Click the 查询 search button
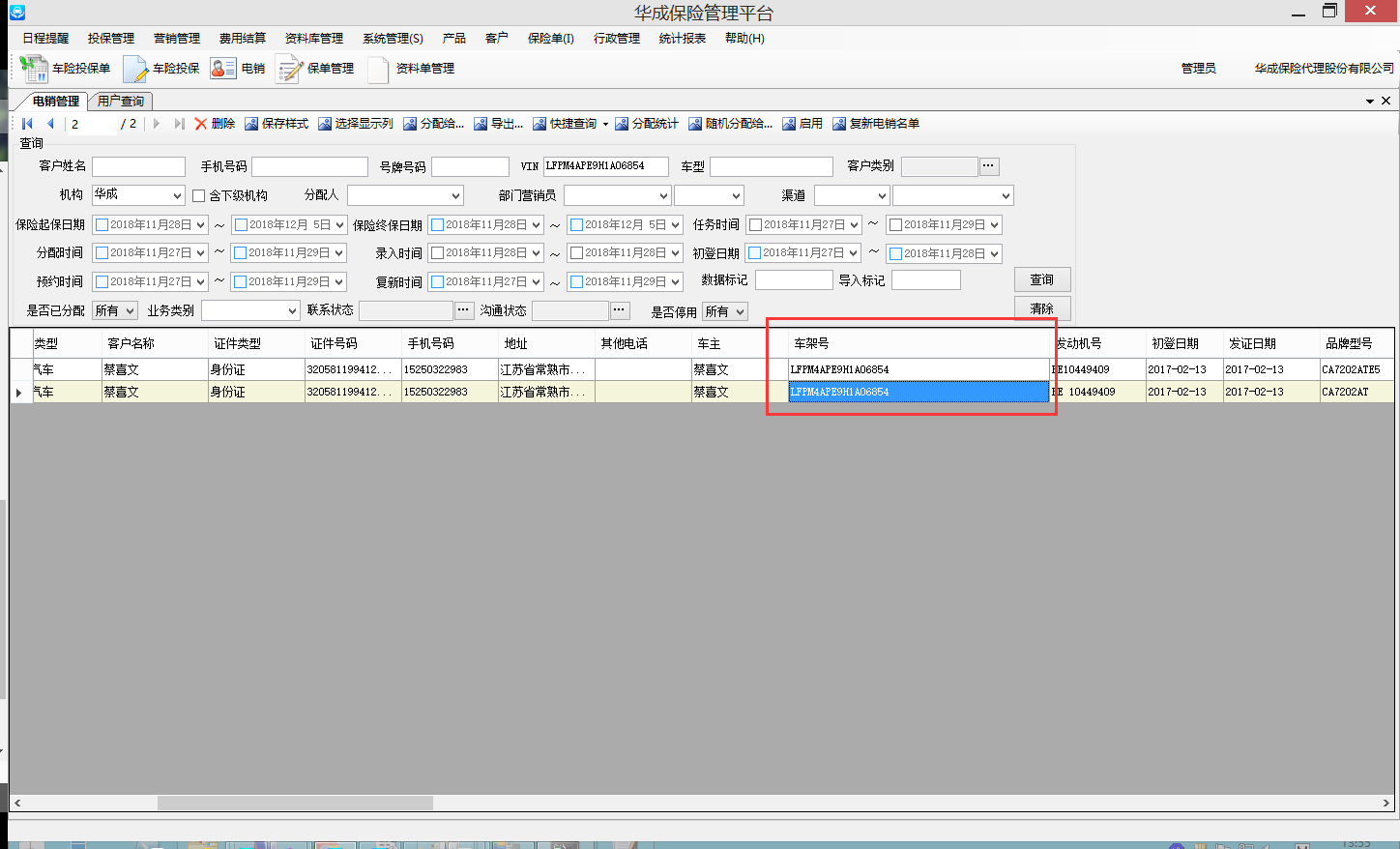This screenshot has height=849, width=1400. pyautogui.click(x=1041, y=279)
